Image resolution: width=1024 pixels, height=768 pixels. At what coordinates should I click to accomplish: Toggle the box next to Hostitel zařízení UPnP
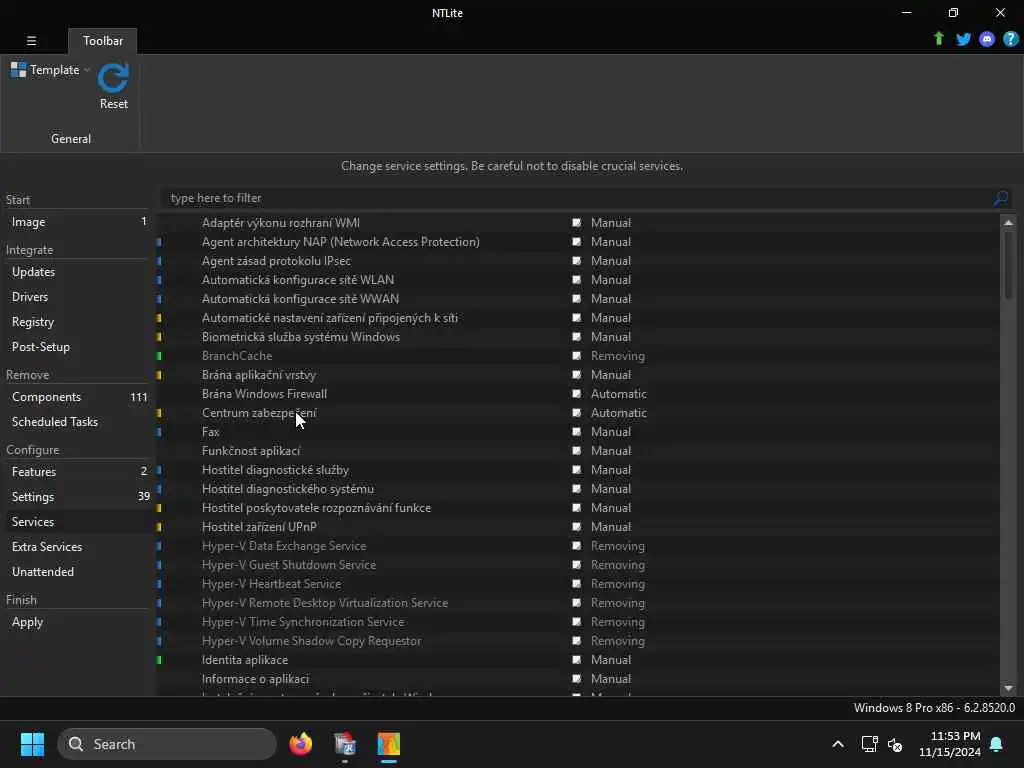(577, 526)
